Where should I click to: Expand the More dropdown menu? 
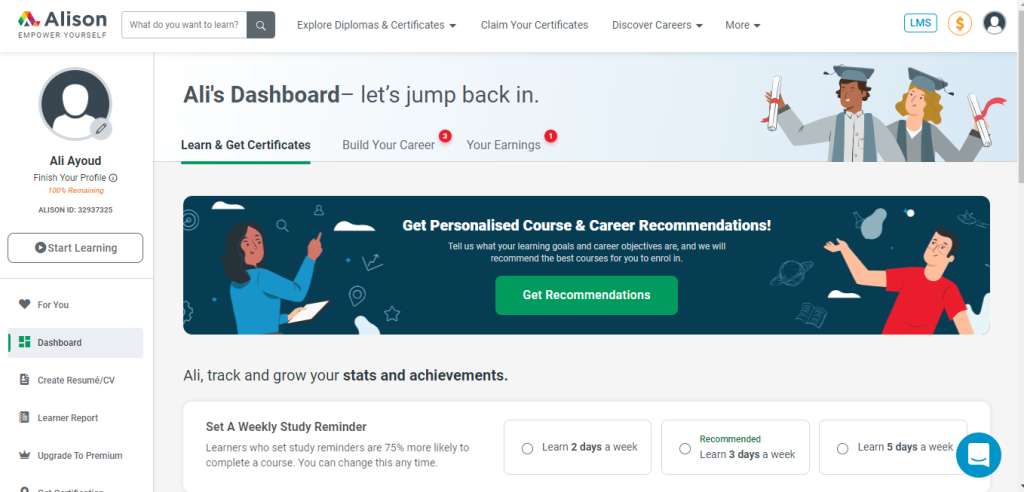point(743,25)
